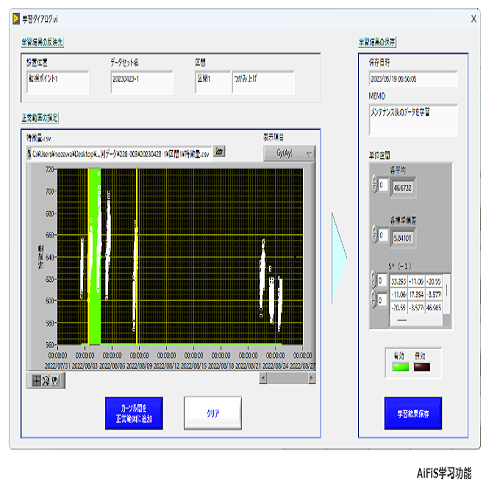The image size is (500, 500).
Task: Change the S^(-1) matrix row index stepper
Action: [374, 280]
